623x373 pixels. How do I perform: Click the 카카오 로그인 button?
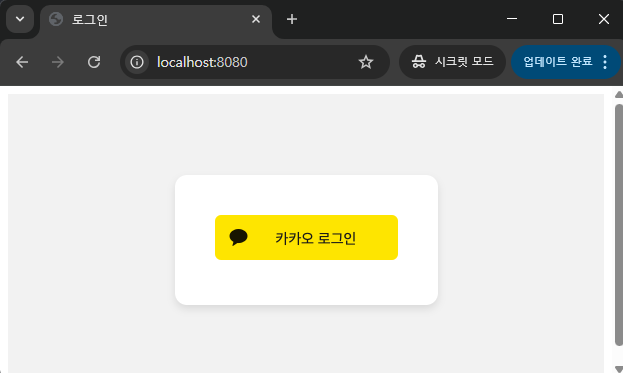click(x=306, y=238)
